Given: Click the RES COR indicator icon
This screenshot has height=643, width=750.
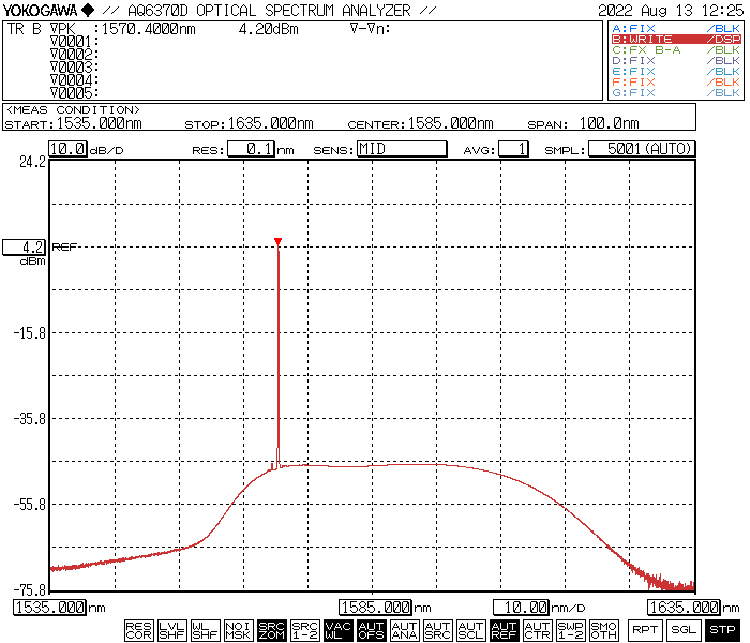Looking at the screenshot, I should 139,630.
